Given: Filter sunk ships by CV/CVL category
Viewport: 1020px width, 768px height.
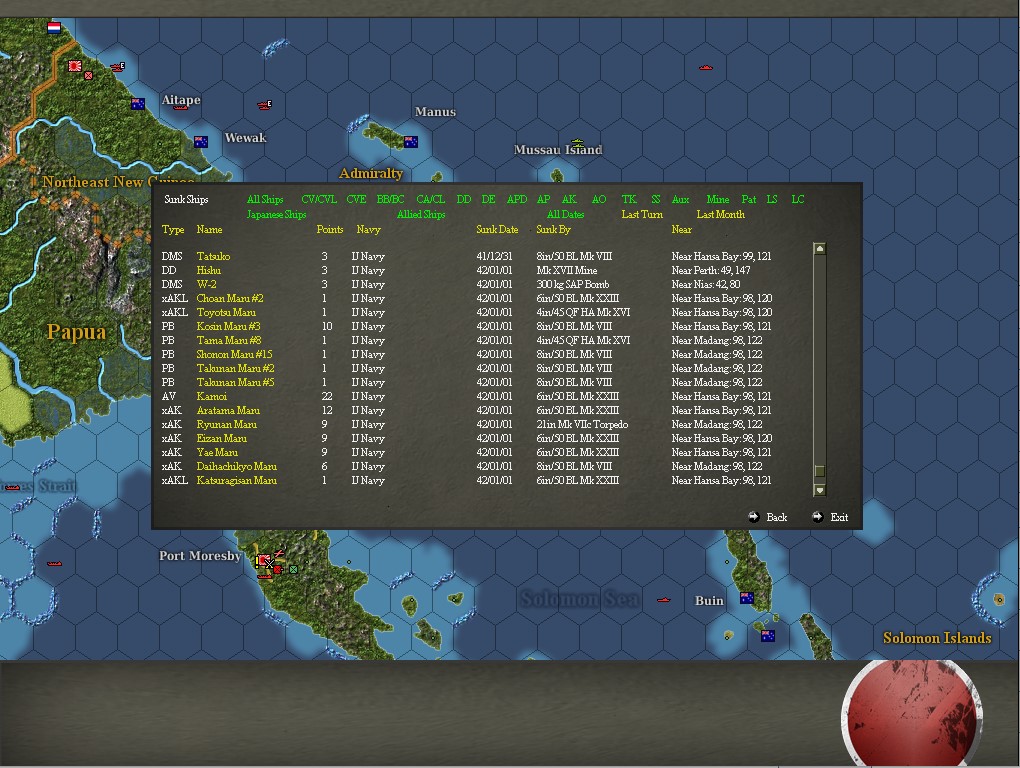Looking at the screenshot, I should point(318,199).
